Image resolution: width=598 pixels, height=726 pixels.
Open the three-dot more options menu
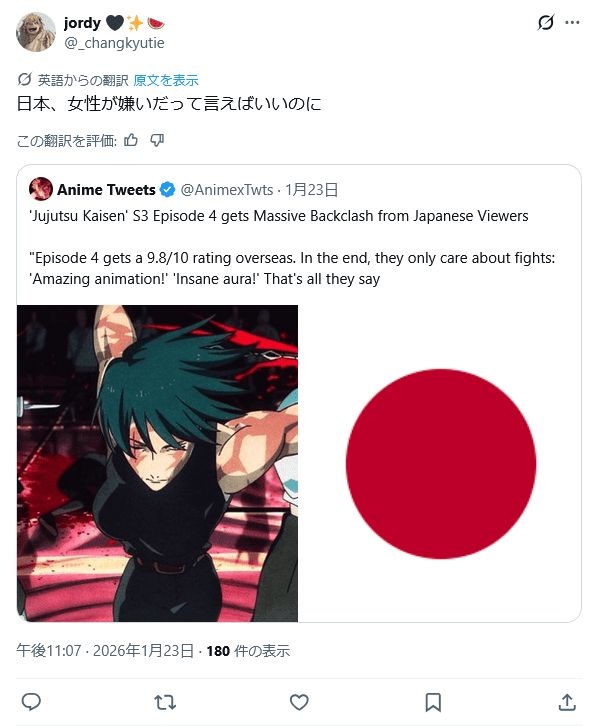pyautogui.click(x=573, y=22)
